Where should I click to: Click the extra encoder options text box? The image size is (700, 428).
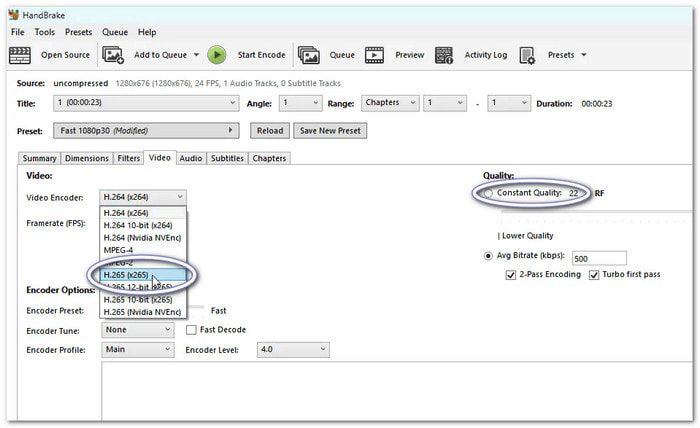pos(397,391)
